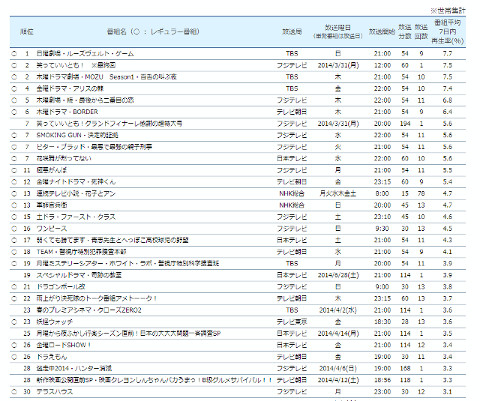Click the 78 broadcasts cell

click(421, 194)
